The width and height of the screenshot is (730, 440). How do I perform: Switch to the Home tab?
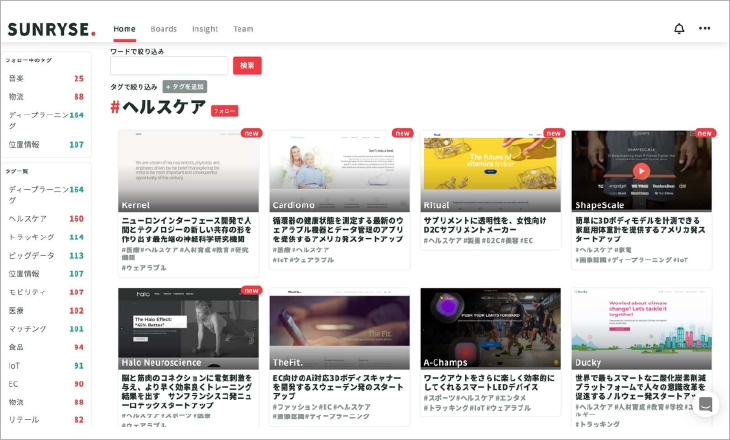[124, 29]
